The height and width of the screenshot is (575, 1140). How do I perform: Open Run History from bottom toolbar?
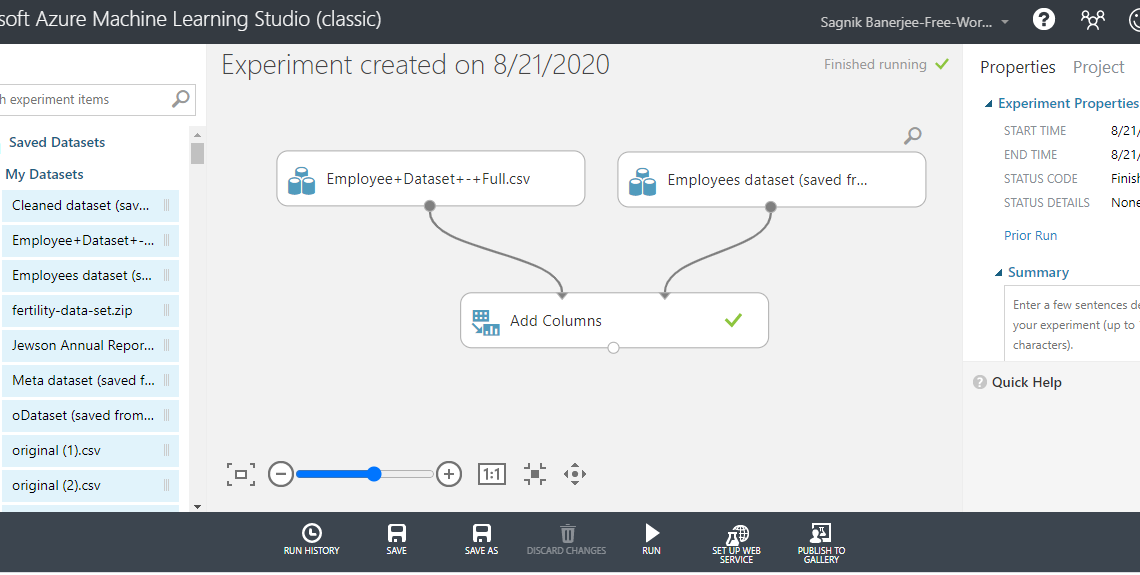coord(311,539)
